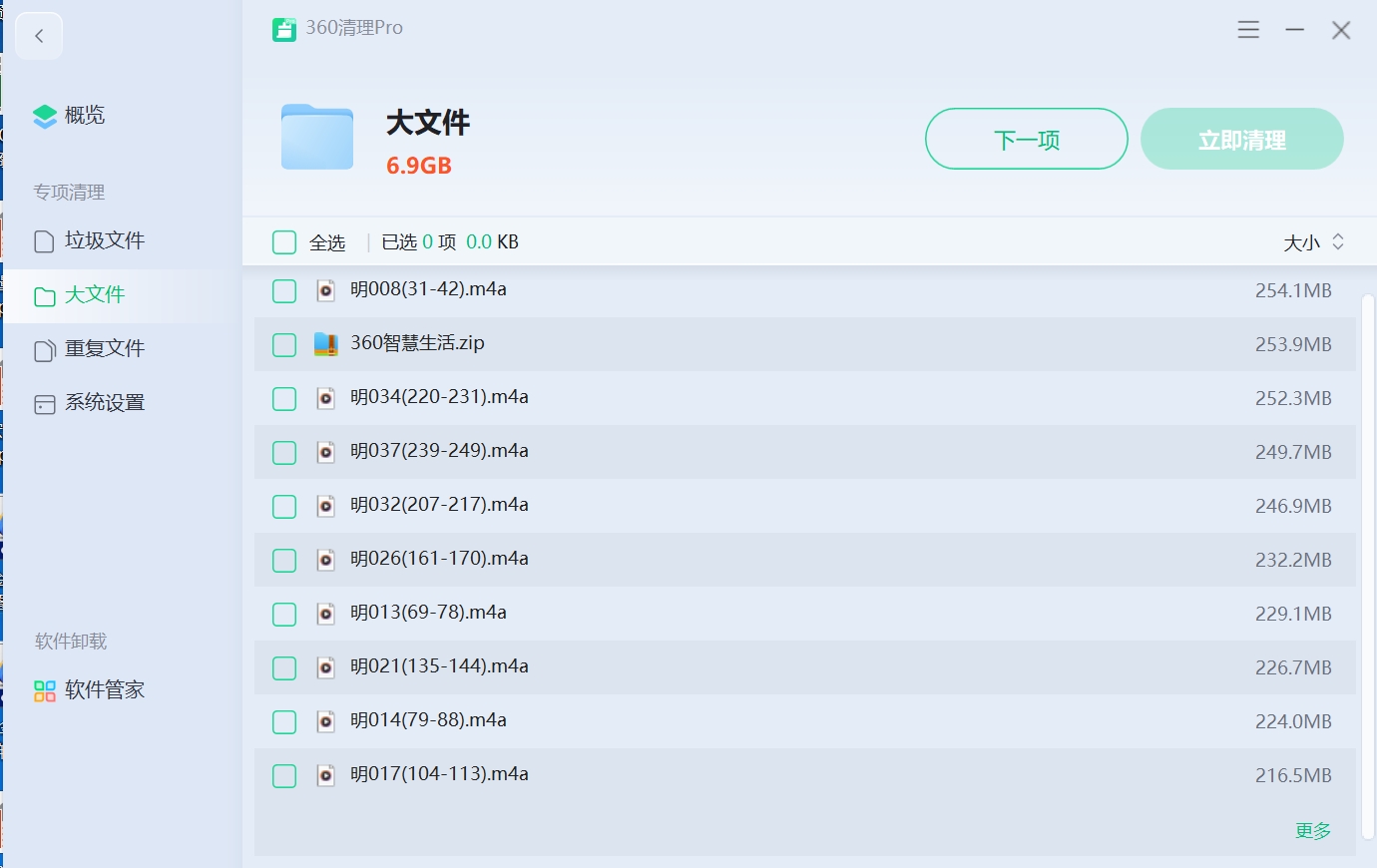Click the audio file icon for 明026(161-170).m4a
The height and width of the screenshot is (868, 1377).
click(x=325, y=560)
